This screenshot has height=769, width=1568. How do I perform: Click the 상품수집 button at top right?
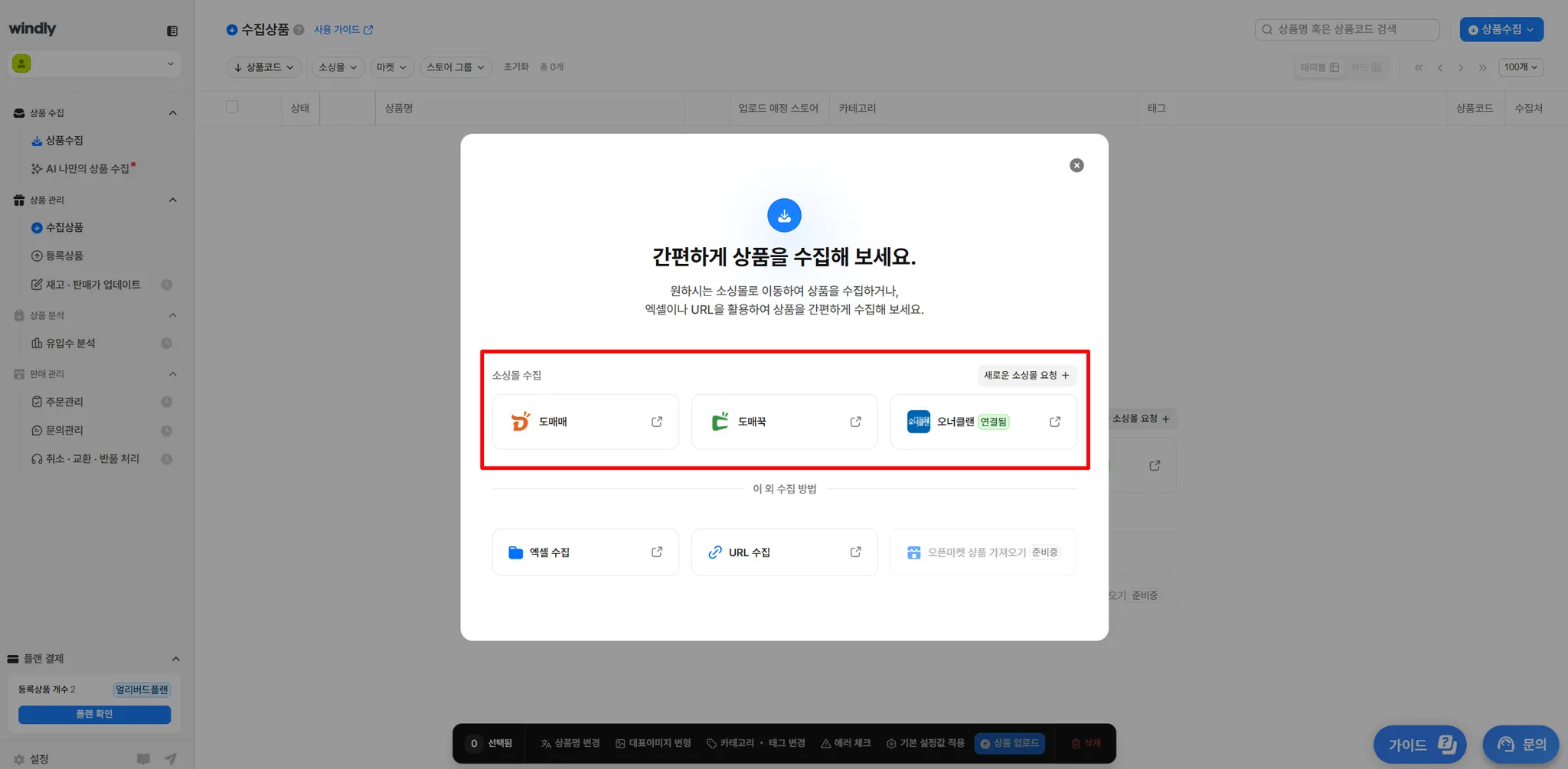[1501, 30]
